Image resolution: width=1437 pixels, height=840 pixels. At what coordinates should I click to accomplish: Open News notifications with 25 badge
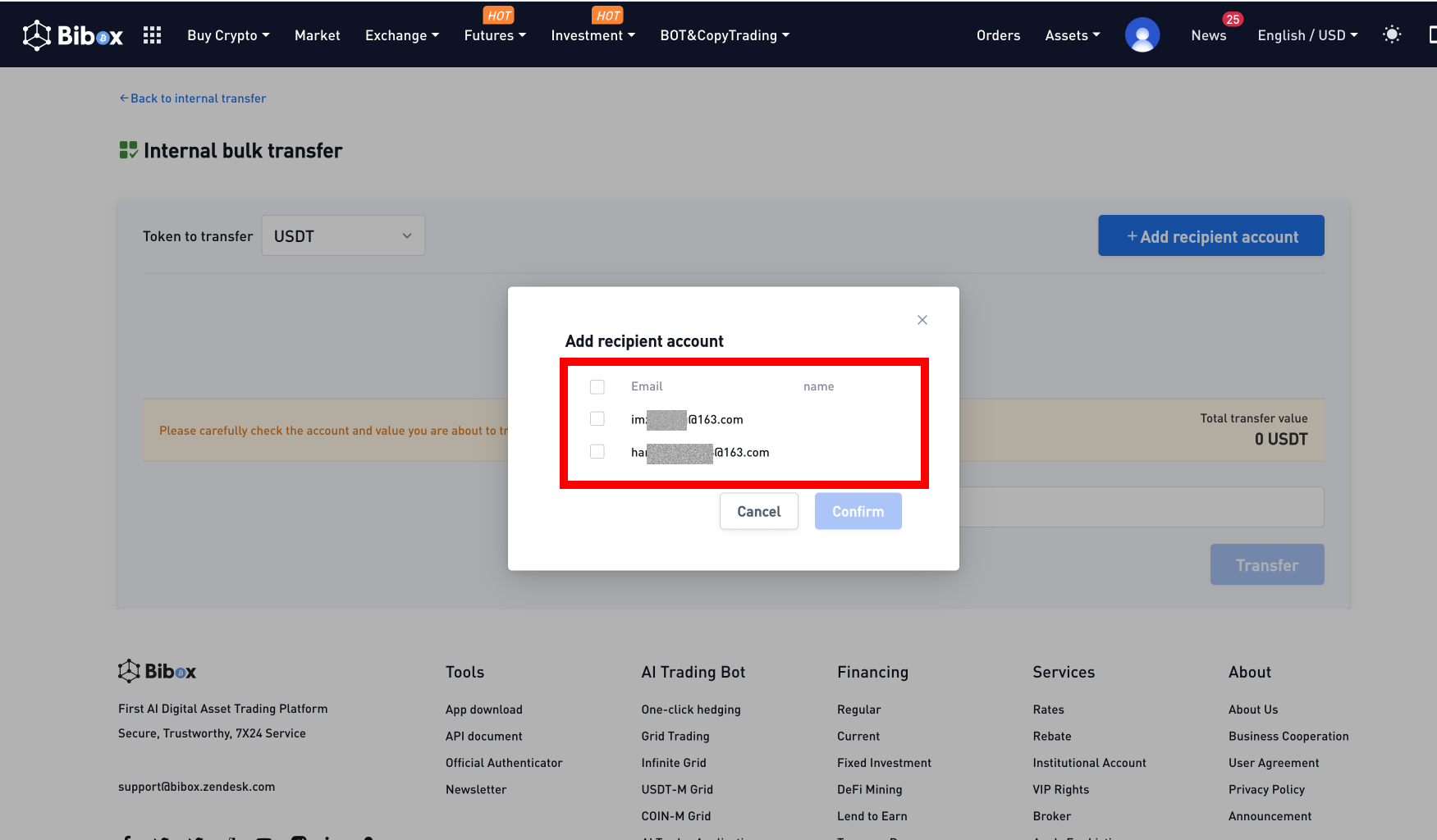(x=1208, y=35)
